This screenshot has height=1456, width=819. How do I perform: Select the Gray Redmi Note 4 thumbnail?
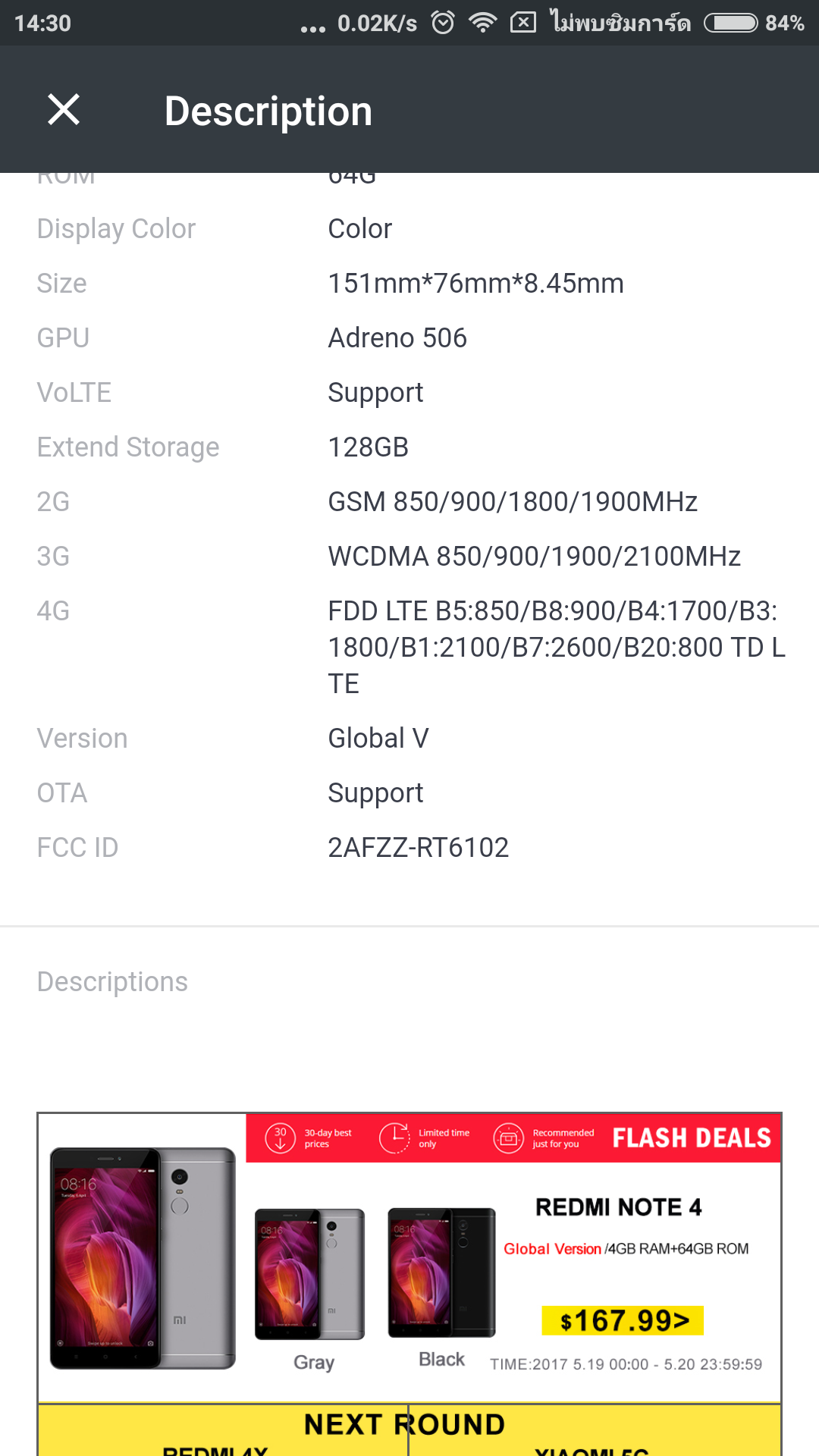pos(310,1274)
